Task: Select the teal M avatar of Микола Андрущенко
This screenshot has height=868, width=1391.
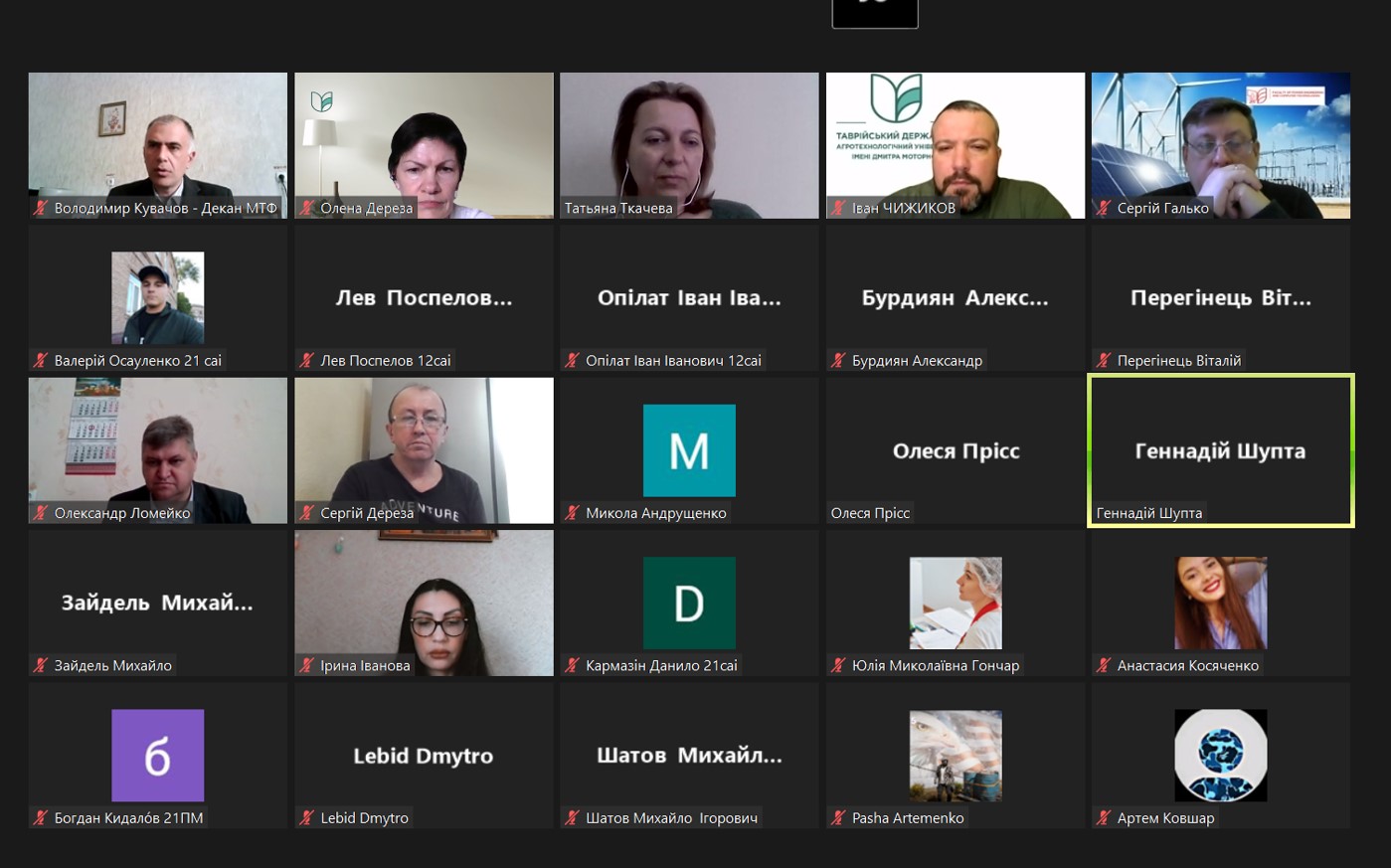Action: [x=689, y=450]
